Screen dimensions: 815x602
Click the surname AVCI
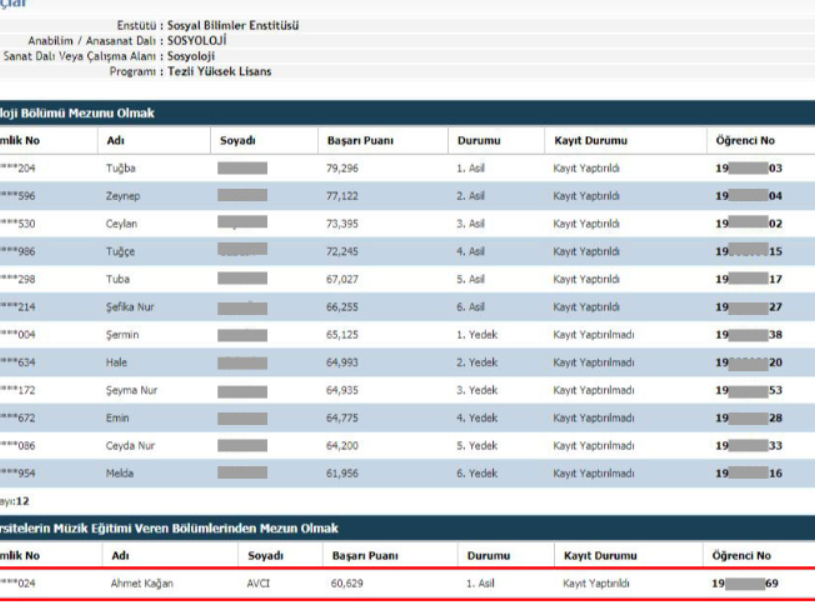(258, 582)
